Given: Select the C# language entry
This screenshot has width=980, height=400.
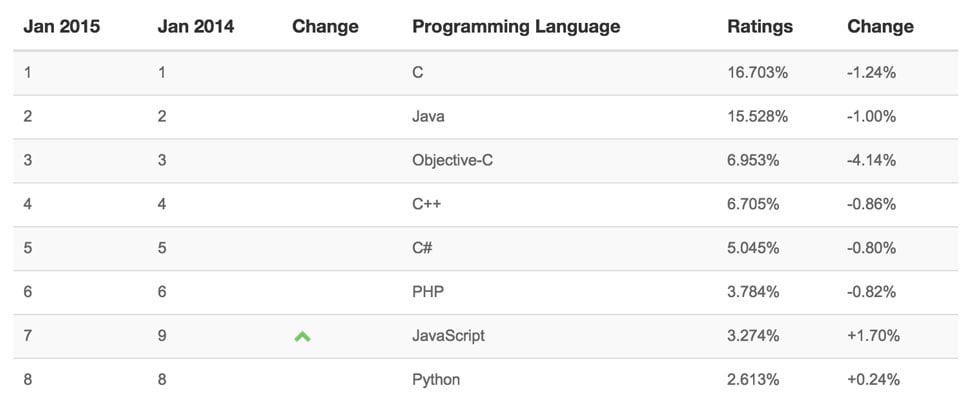Looking at the screenshot, I should [x=422, y=248].
